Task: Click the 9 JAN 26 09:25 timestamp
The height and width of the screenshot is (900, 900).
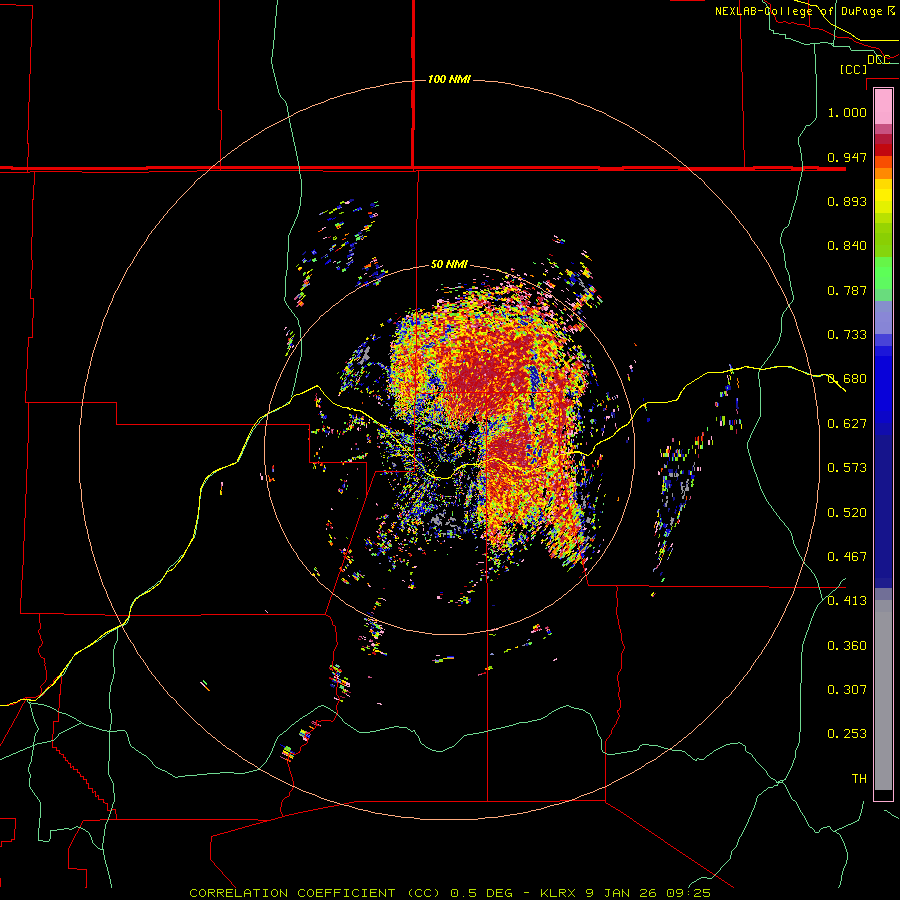Action: click(647, 893)
